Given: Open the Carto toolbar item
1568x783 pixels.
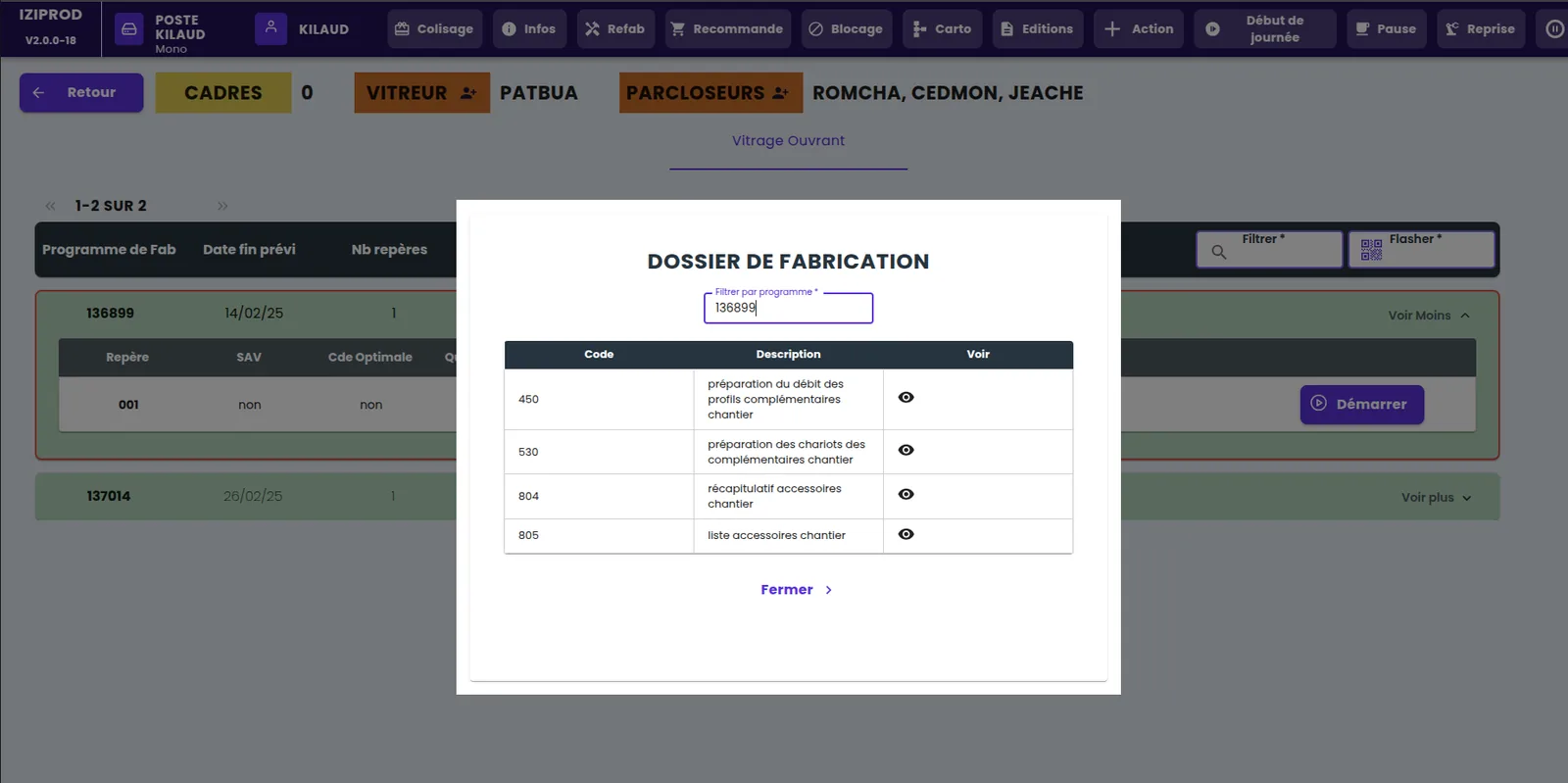Looking at the screenshot, I should point(942,29).
